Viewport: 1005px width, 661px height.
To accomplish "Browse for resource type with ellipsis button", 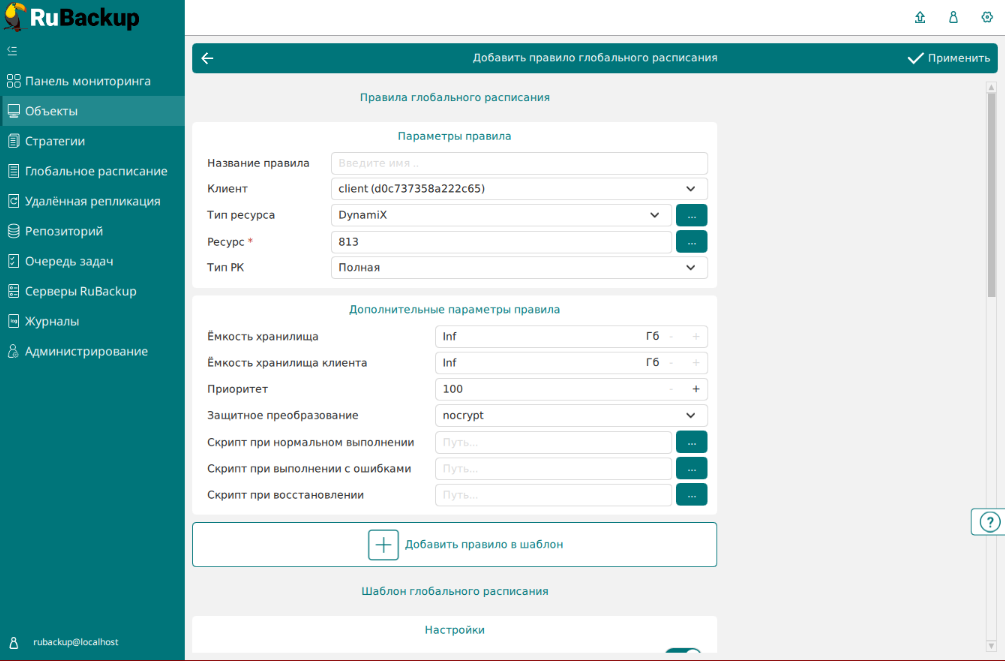I will pyautogui.click(x=691, y=215).
